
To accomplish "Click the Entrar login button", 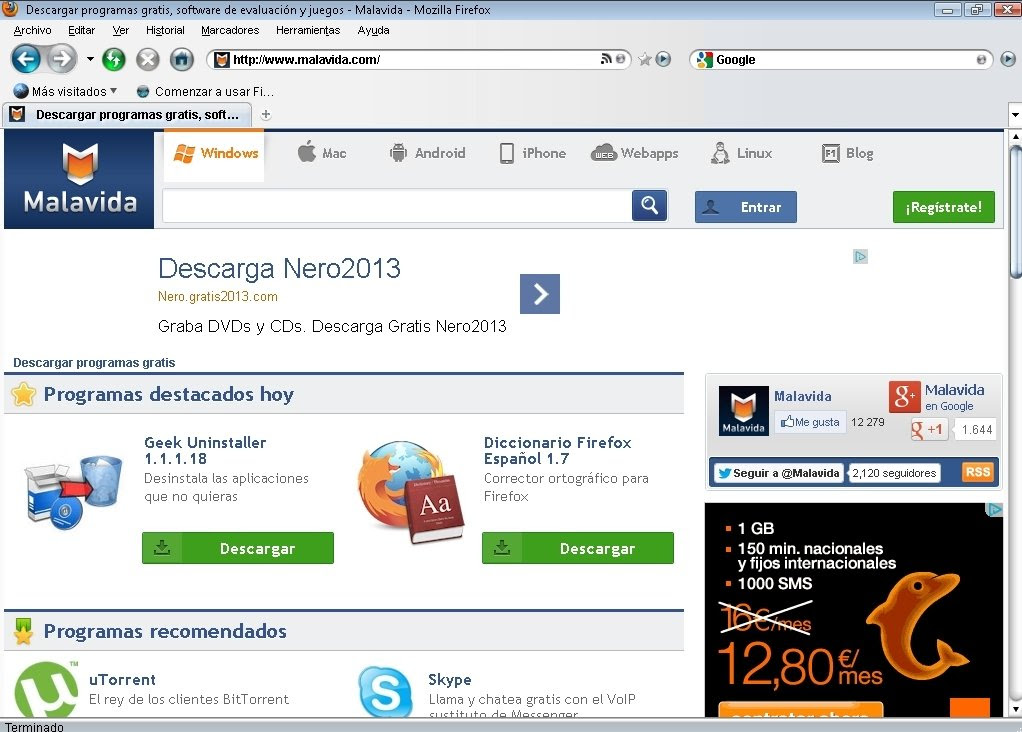I will (746, 207).
